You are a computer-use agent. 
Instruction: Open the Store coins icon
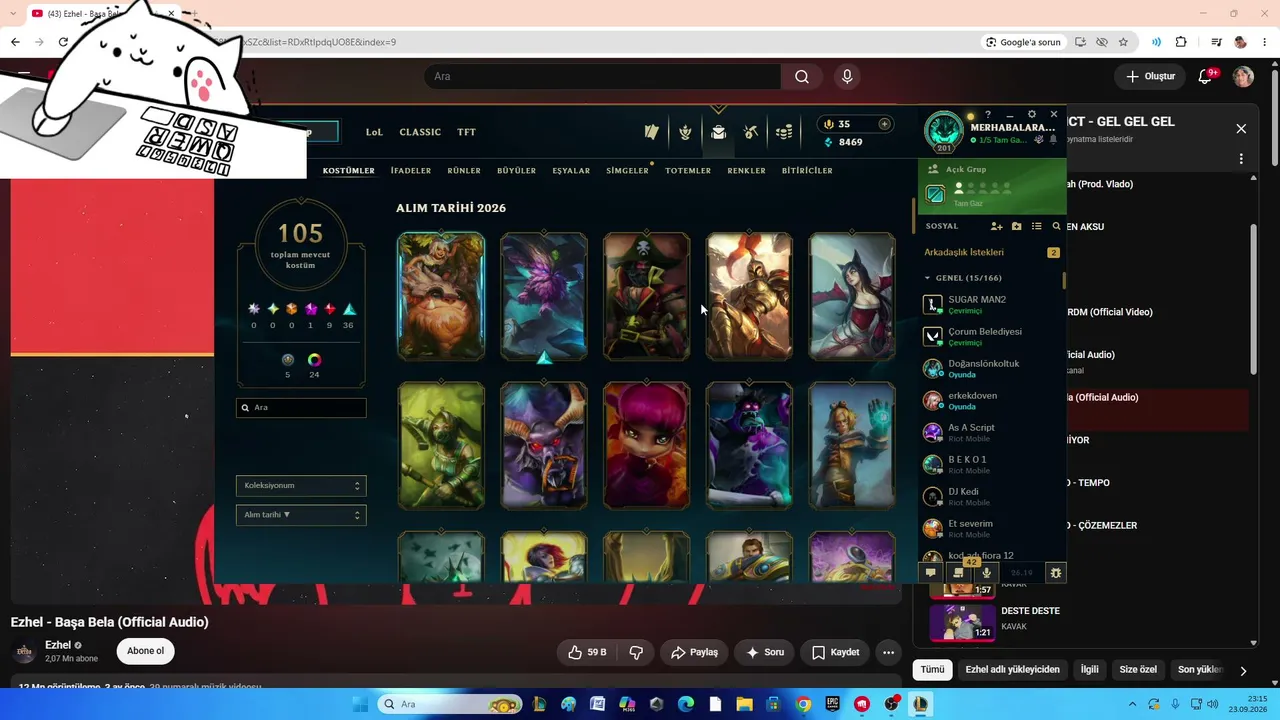[x=785, y=132]
